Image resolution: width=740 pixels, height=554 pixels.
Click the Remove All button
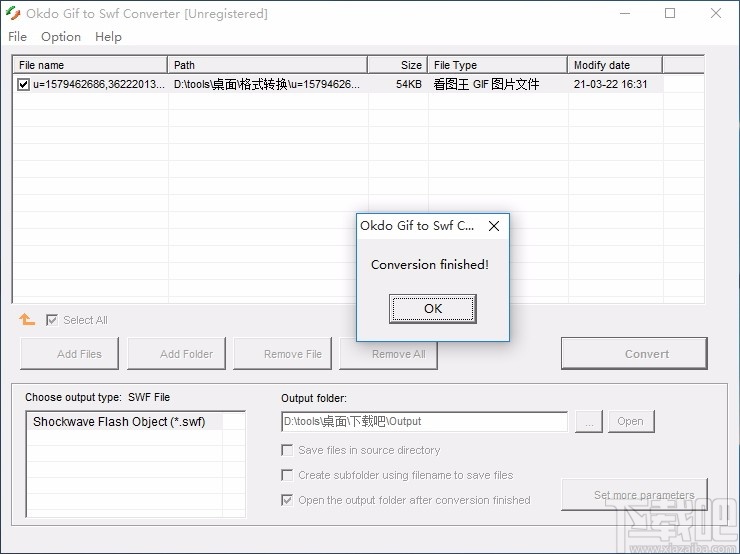tap(388, 353)
